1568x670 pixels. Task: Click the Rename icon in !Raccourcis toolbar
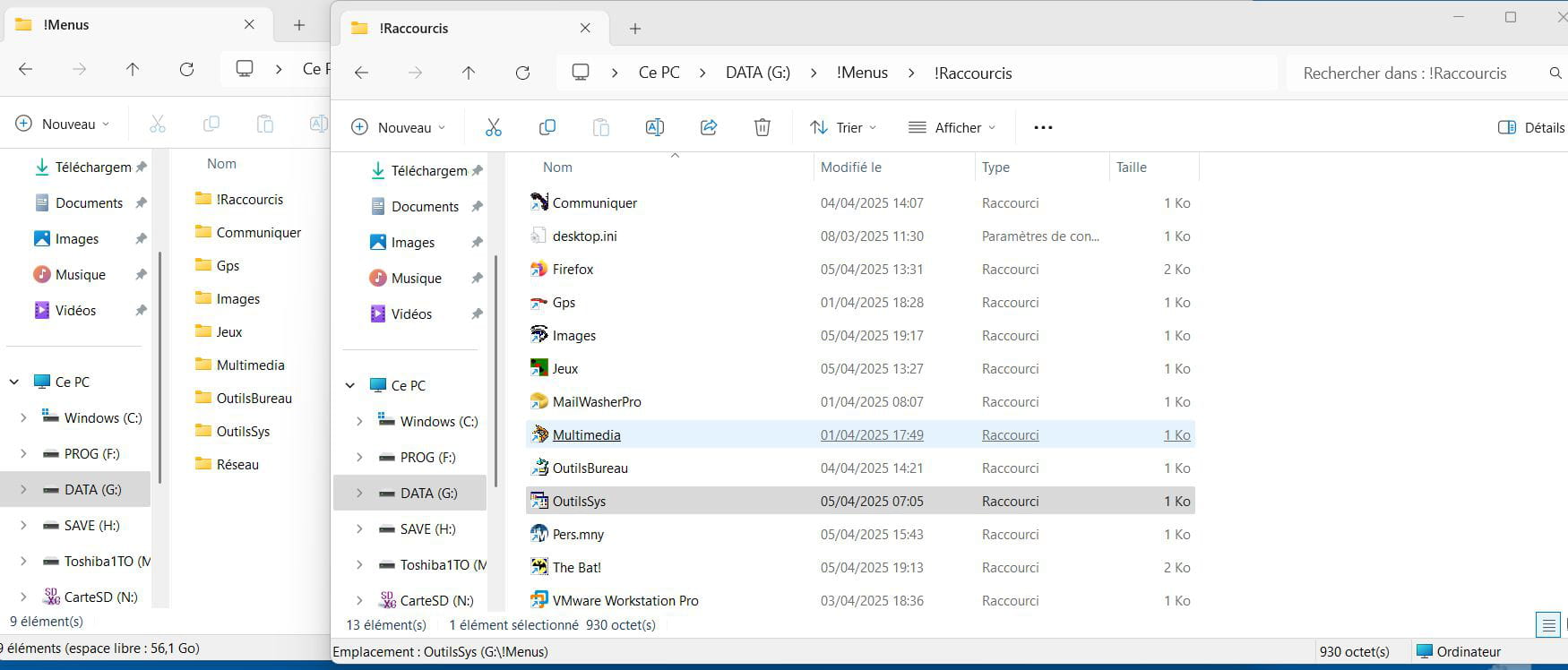[655, 127]
